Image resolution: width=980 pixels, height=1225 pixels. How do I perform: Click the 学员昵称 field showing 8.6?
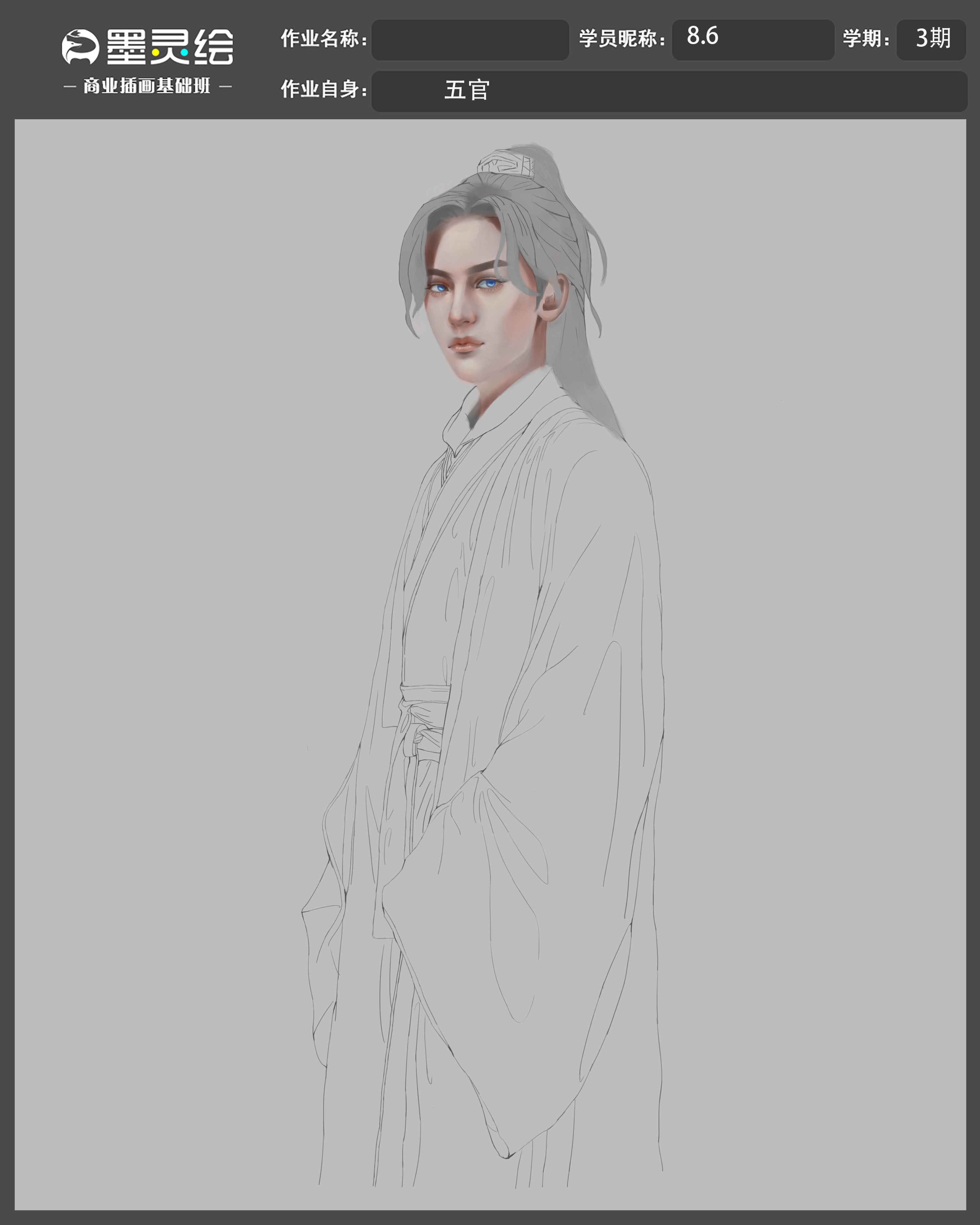(753, 40)
